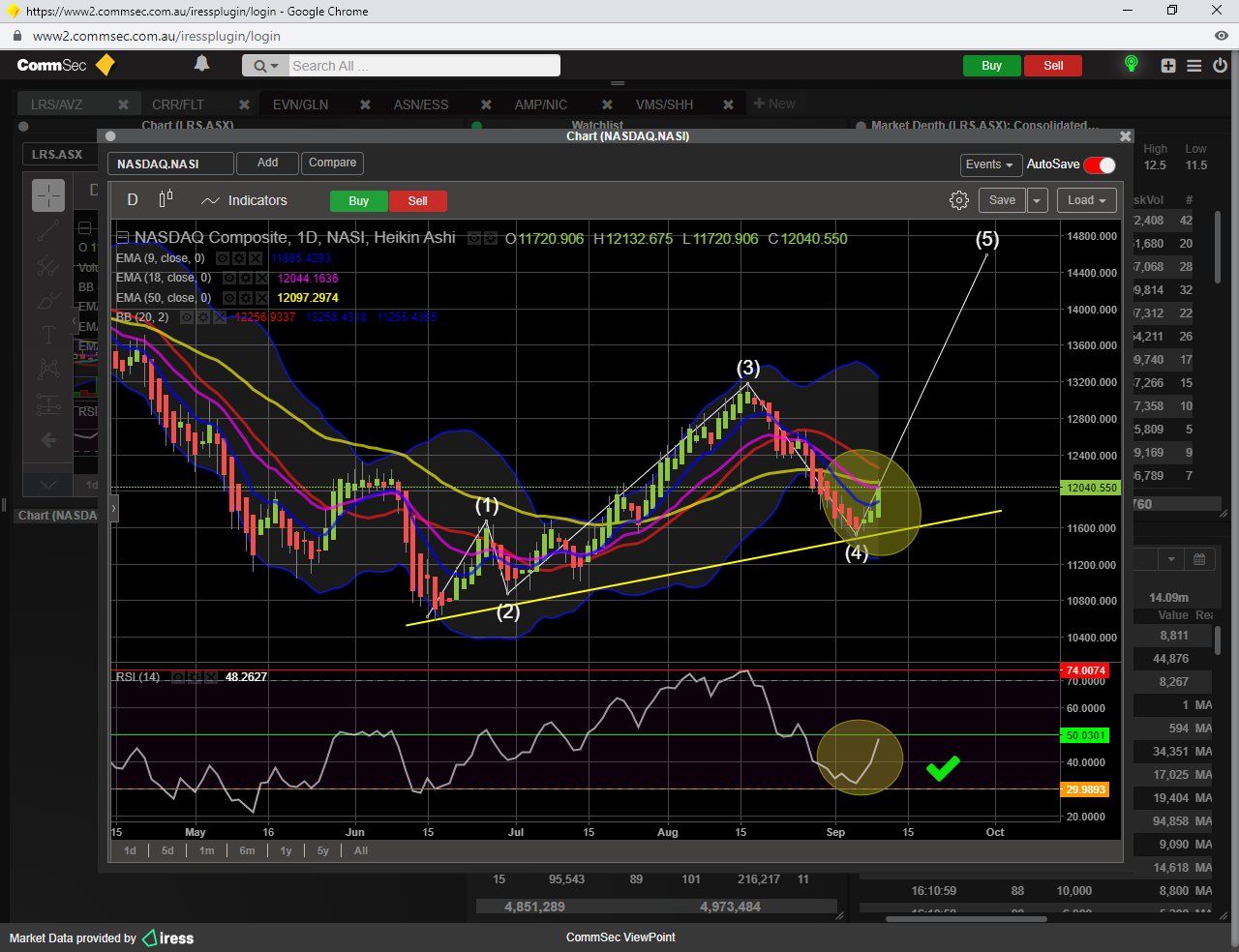The image size is (1239, 952).
Task: Click the lightbulb tips icon in header
Action: pyautogui.click(x=1131, y=65)
